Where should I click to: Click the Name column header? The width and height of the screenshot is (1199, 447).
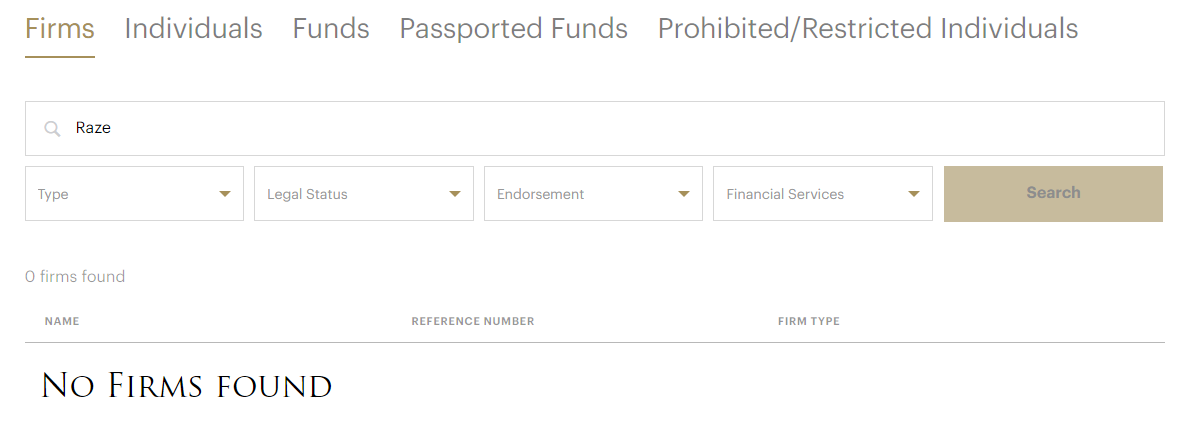(x=62, y=321)
